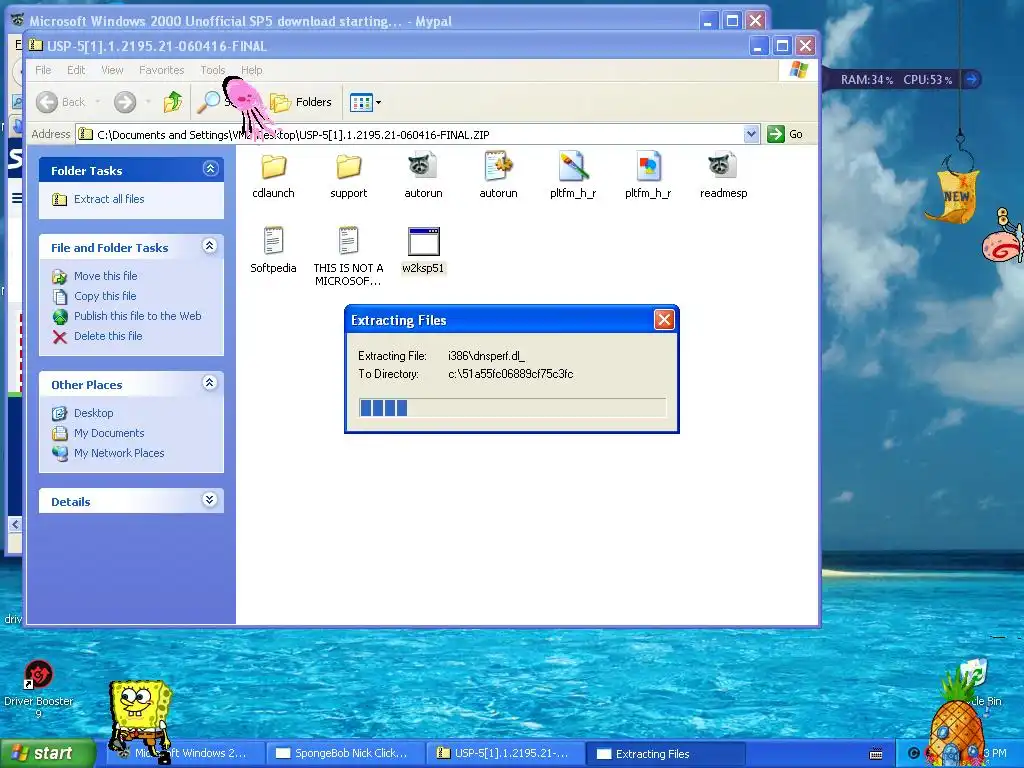Click the Forward navigation arrow
Screen dimensions: 1024x768
tap(125, 102)
